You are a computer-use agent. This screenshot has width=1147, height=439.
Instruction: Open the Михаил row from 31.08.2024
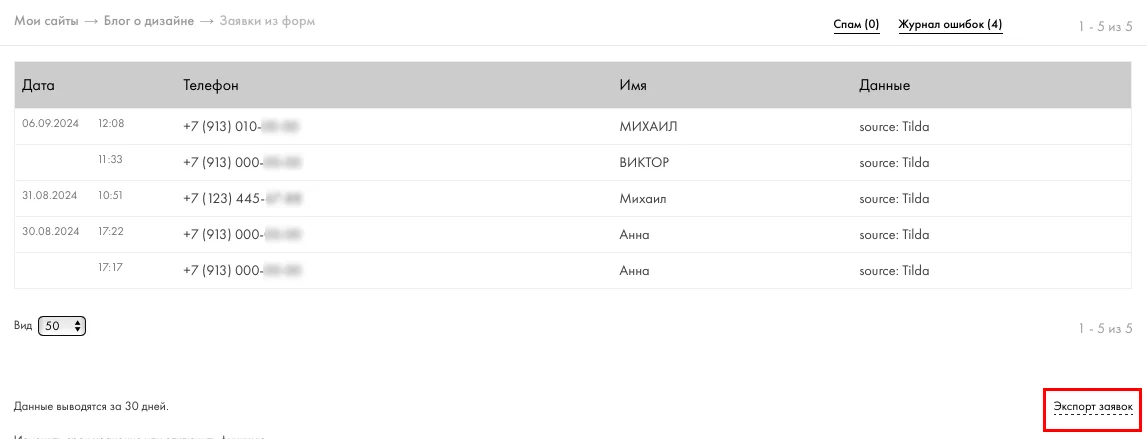(x=642, y=199)
